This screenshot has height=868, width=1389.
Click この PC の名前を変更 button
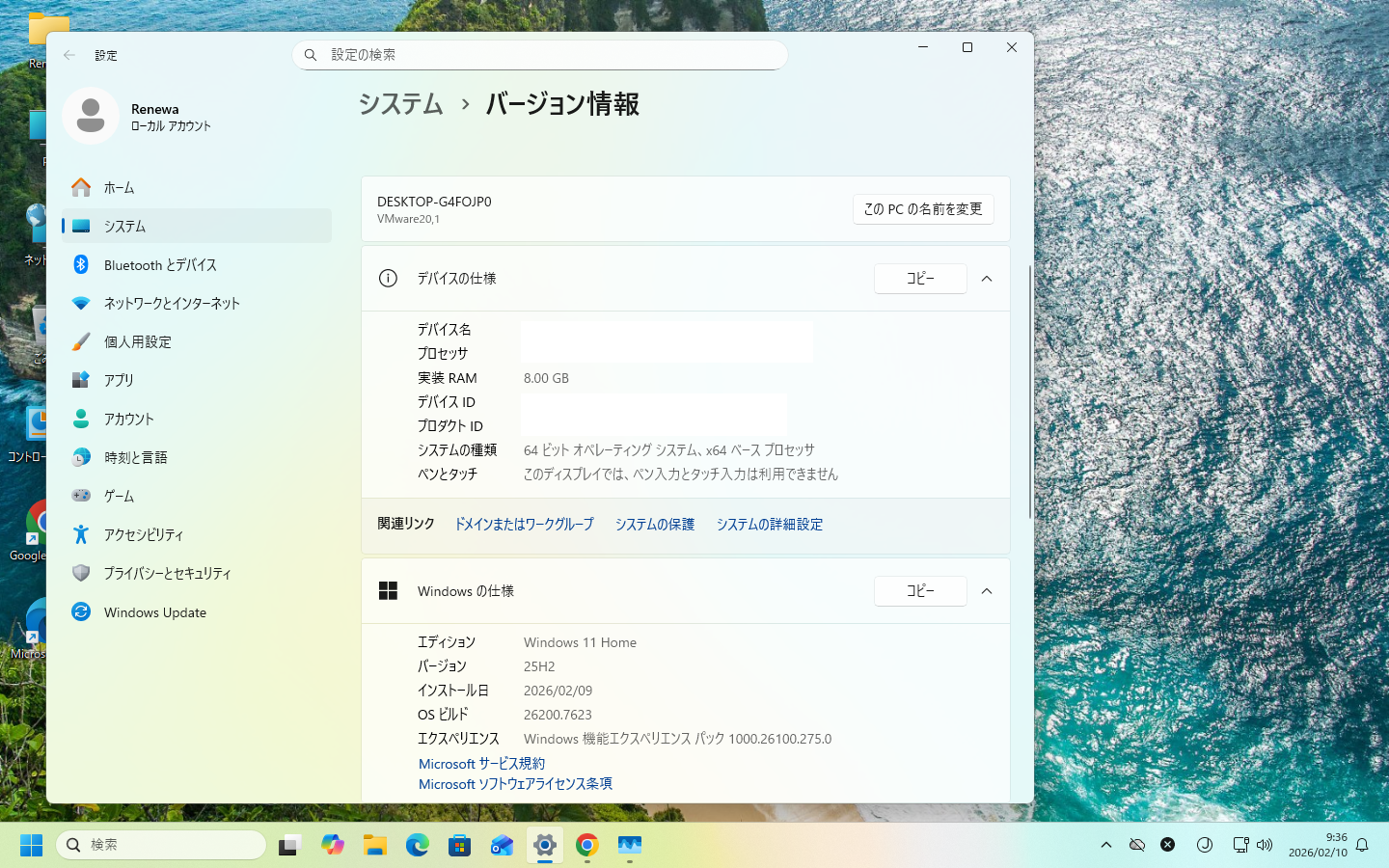click(x=922, y=209)
